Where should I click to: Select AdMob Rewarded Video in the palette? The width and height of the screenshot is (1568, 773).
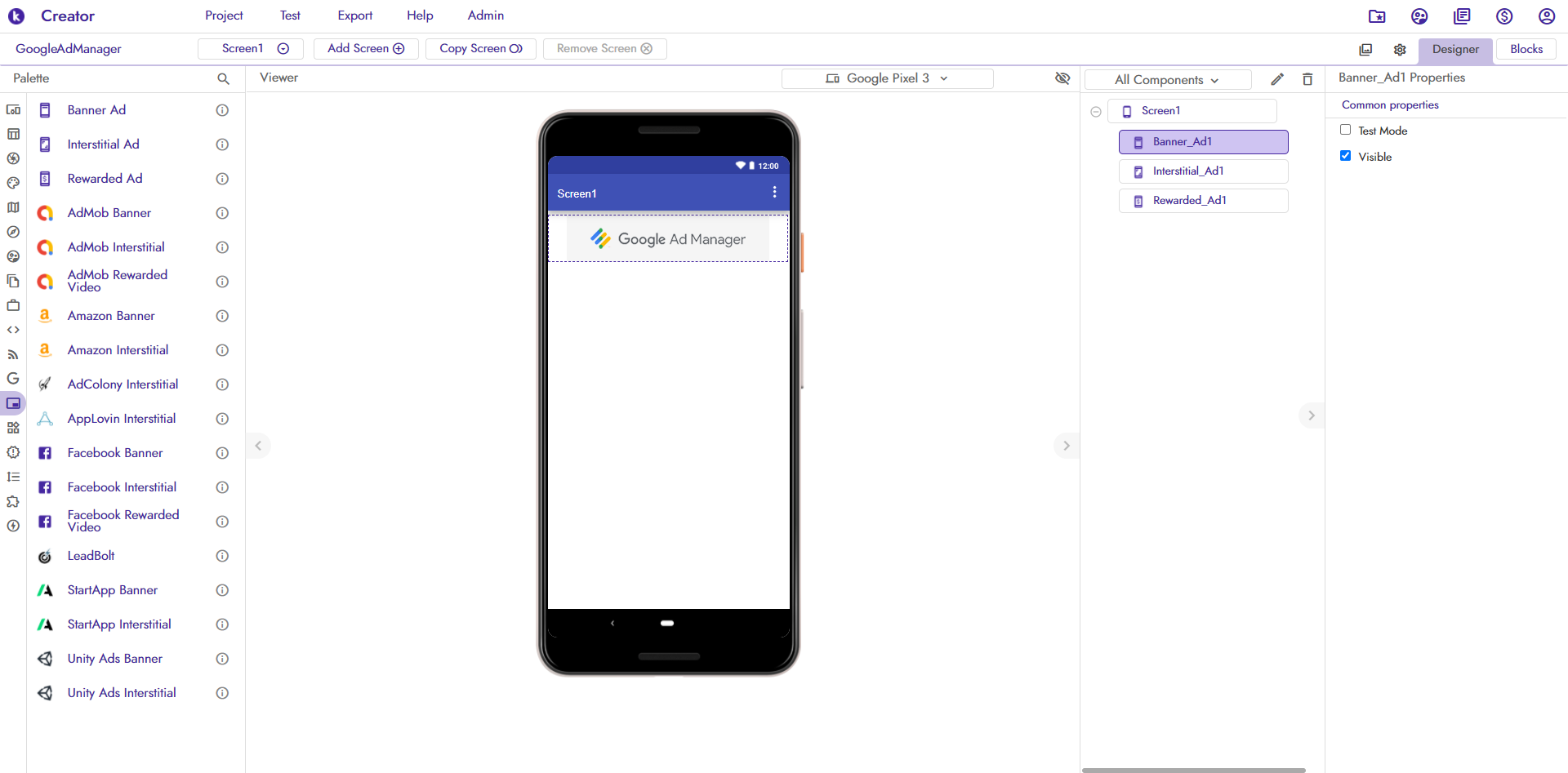point(118,281)
